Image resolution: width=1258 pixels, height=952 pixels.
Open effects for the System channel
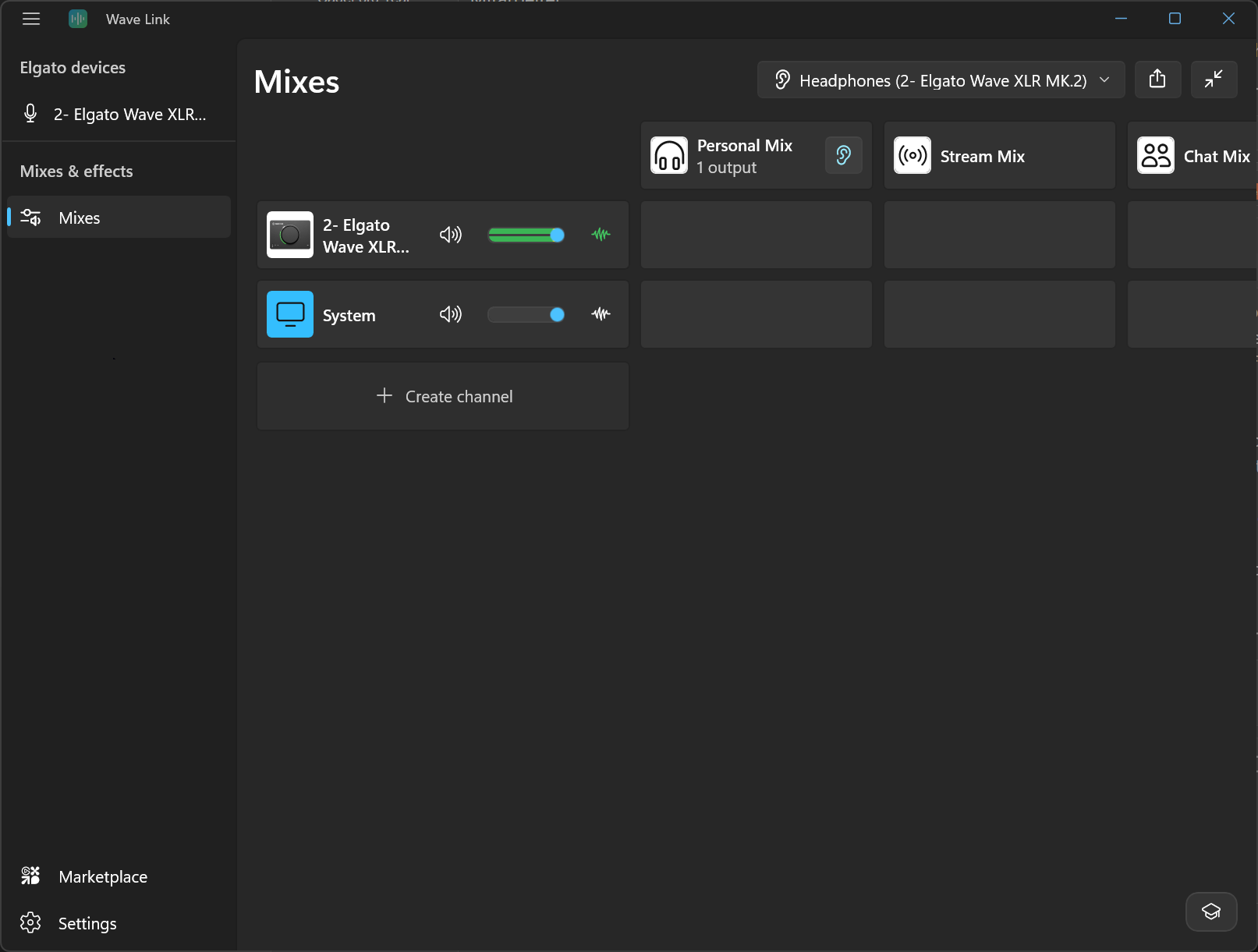point(601,314)
